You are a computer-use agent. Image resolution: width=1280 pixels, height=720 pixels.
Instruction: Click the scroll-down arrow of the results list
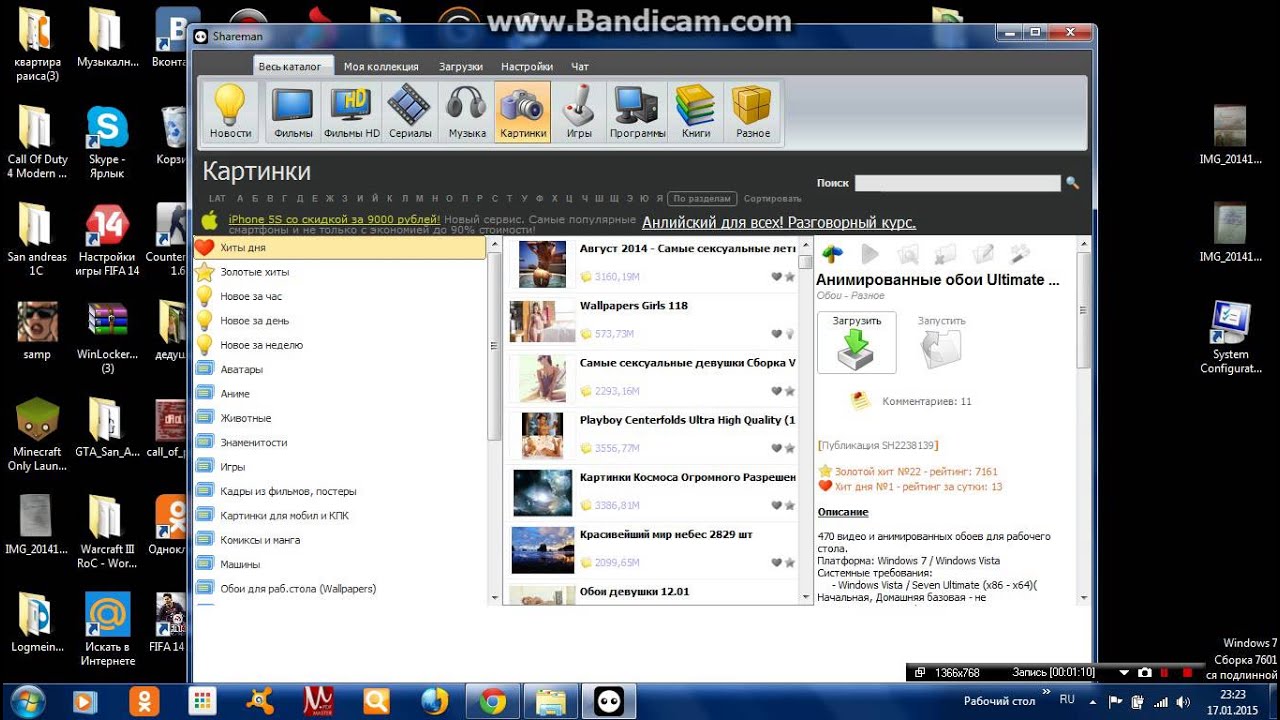[806, 597]
